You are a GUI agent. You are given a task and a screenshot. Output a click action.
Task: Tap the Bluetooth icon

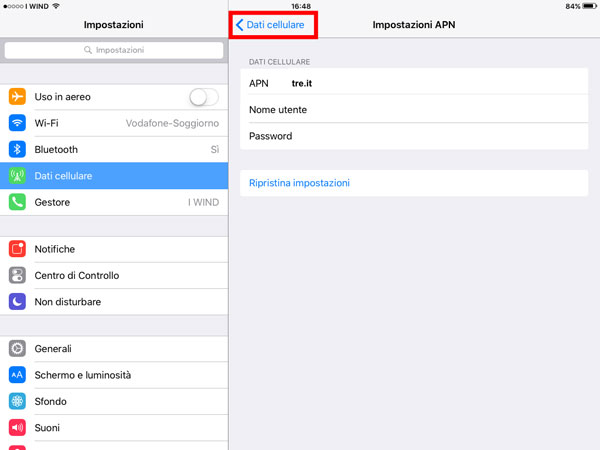(17, 149)
